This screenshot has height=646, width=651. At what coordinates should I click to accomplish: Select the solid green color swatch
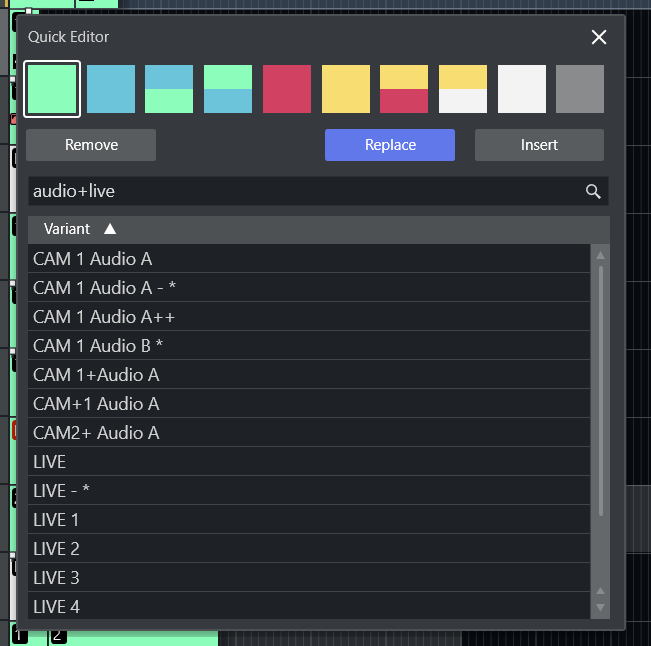point(53,89)
